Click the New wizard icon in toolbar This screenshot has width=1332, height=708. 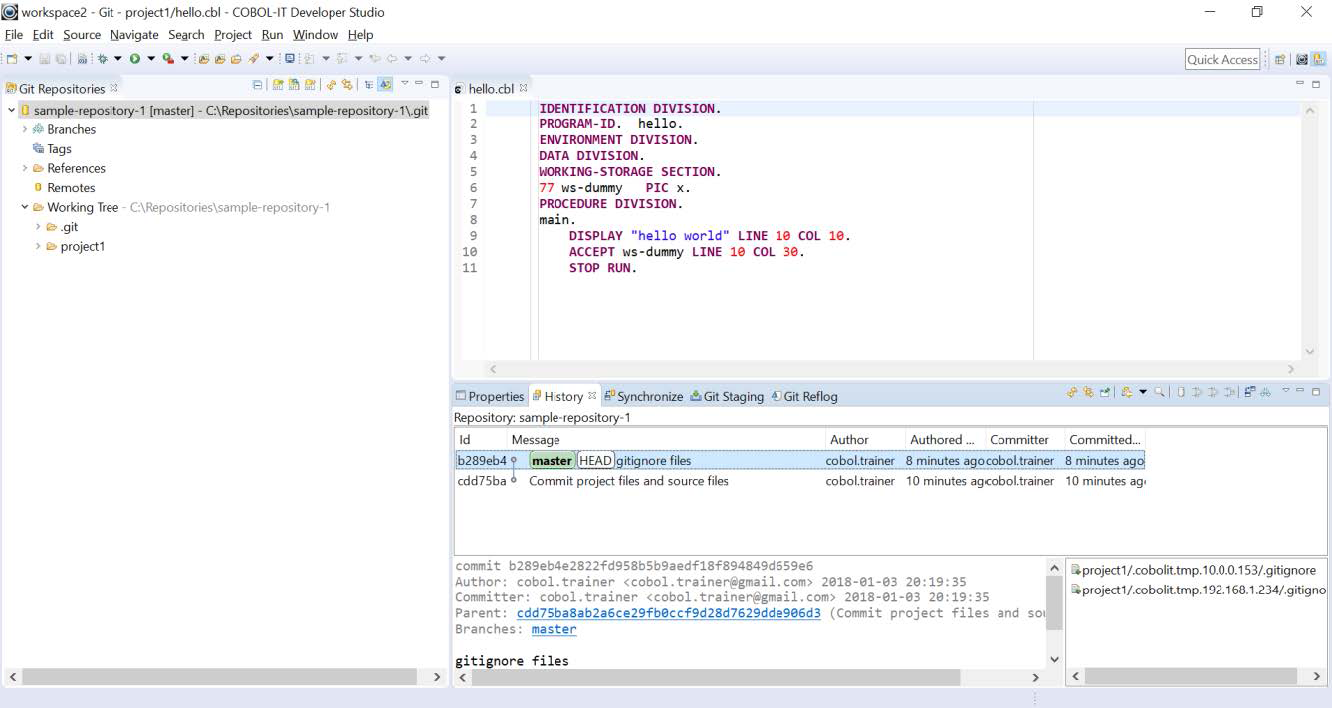coord(12,59)
